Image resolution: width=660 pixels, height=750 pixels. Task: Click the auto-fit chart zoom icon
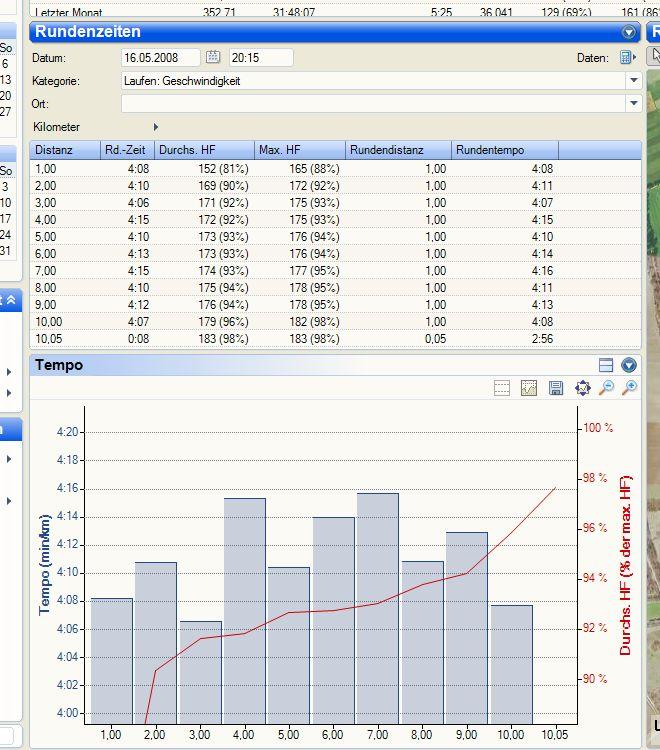click(583, 388)
